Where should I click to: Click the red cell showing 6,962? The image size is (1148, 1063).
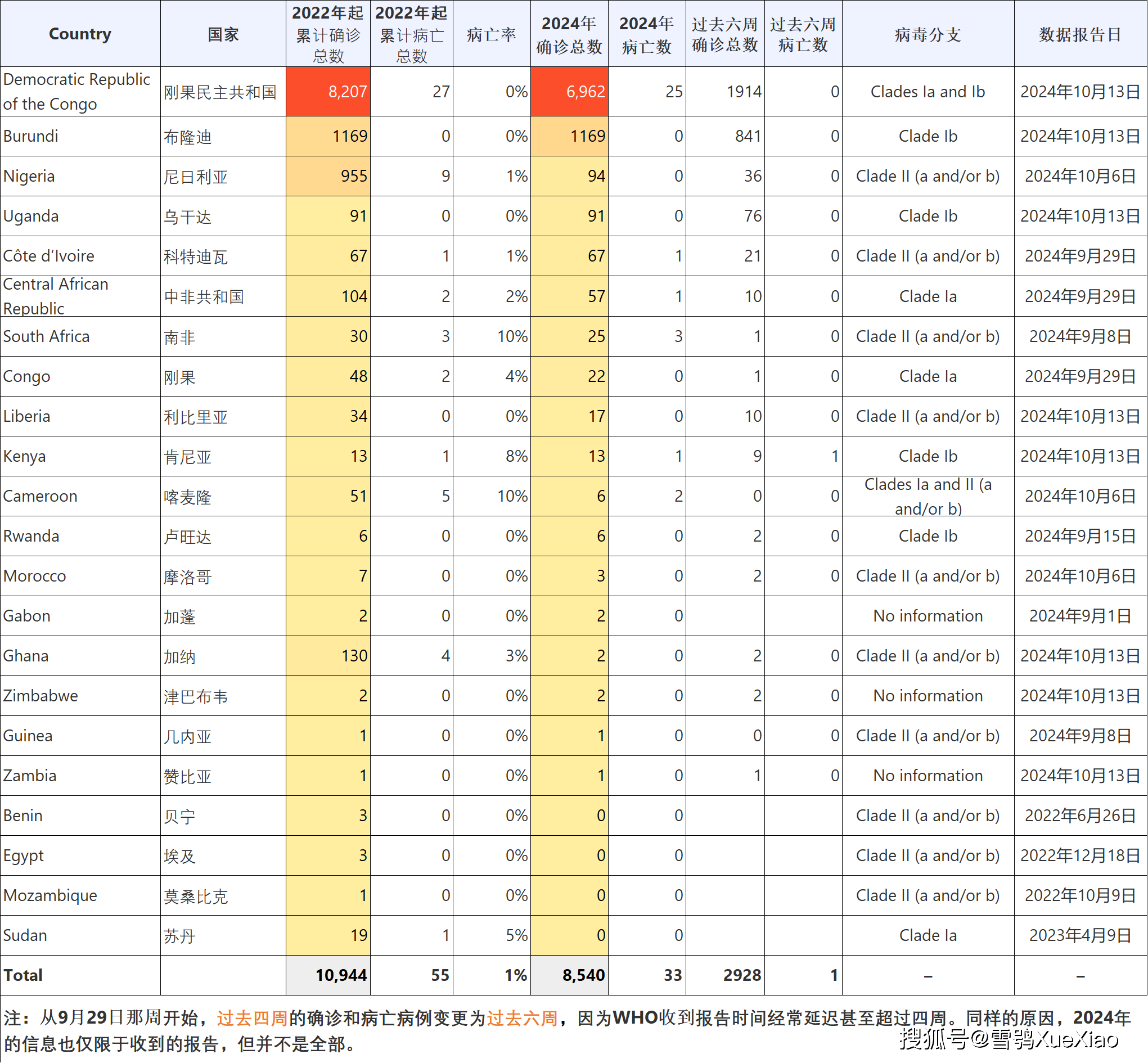pos(569,92)
